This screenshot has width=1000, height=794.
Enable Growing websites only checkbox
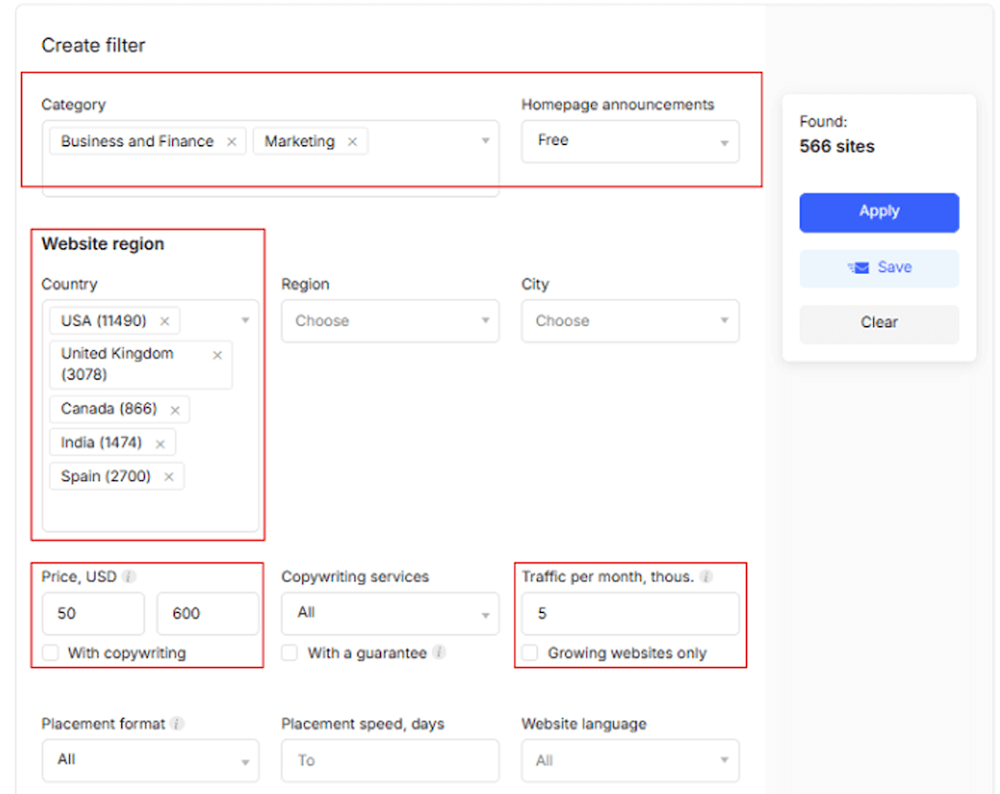click(x=529, y=653)
